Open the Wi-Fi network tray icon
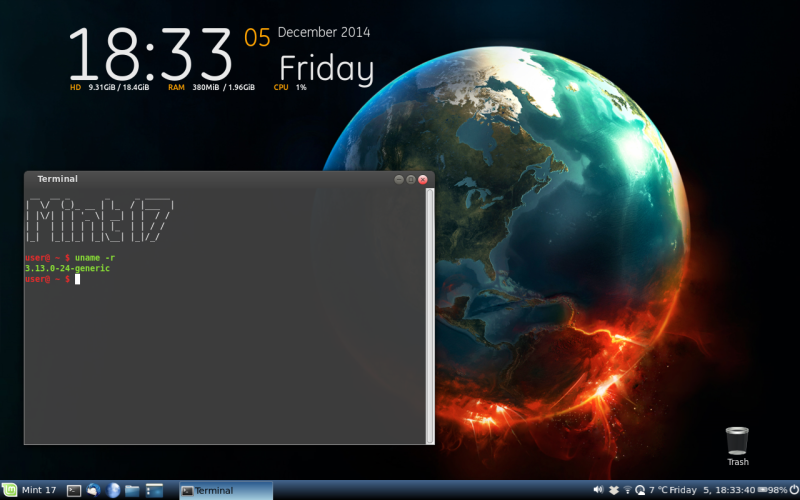The height and width of the screenshot is (500, 800). tap(627, 490)
